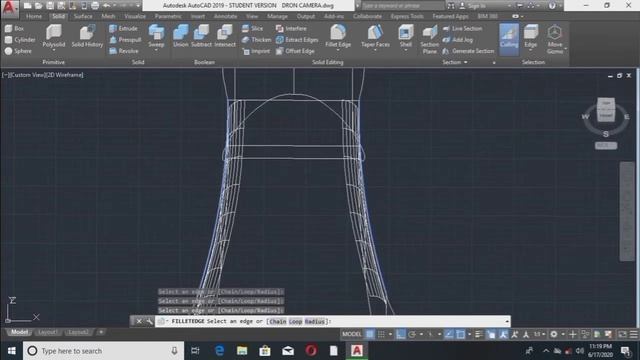Open the WCS dropdown below the ViewCube

click(x=606, y=146)
